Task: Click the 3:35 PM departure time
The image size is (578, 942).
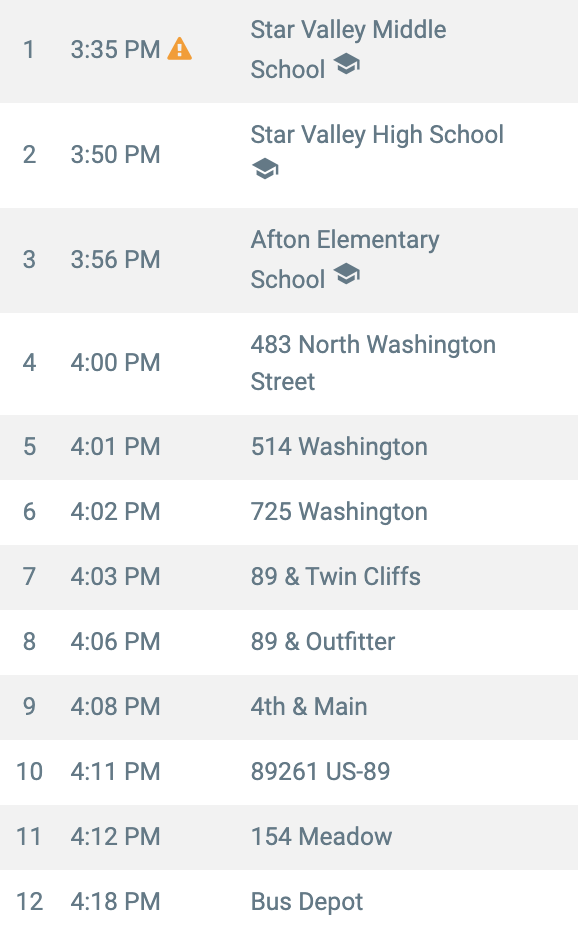Action: tap(115, 49)
